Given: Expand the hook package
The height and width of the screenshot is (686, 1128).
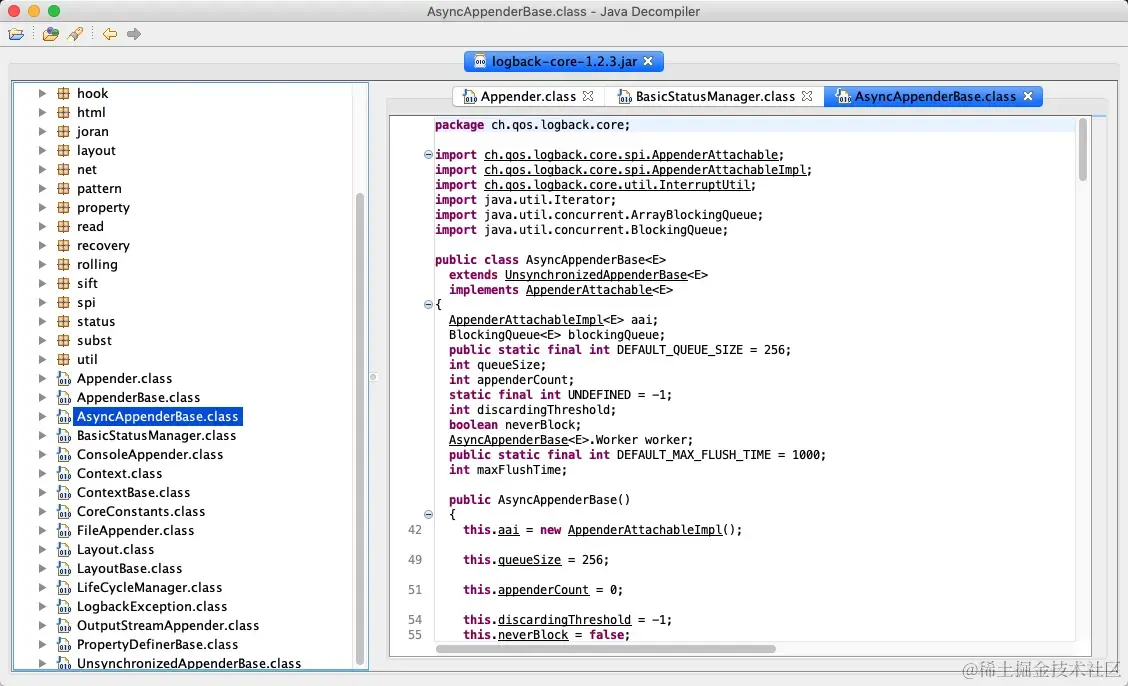Looking at the screenshot, I should 42,93.
